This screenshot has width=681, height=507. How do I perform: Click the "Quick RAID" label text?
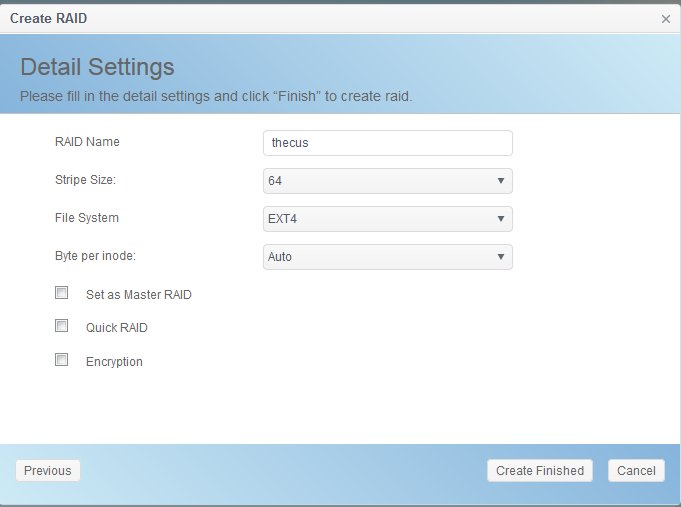pyautogui.click(x=116, y=328)
